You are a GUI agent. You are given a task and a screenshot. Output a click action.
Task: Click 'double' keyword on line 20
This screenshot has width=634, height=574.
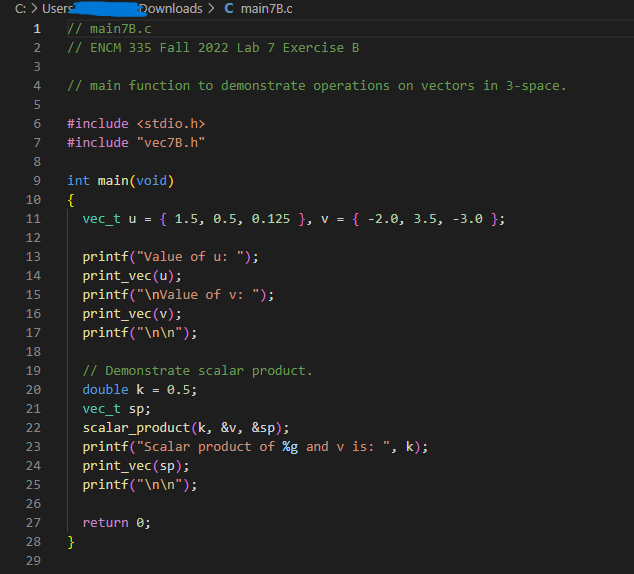coord(106,390)
